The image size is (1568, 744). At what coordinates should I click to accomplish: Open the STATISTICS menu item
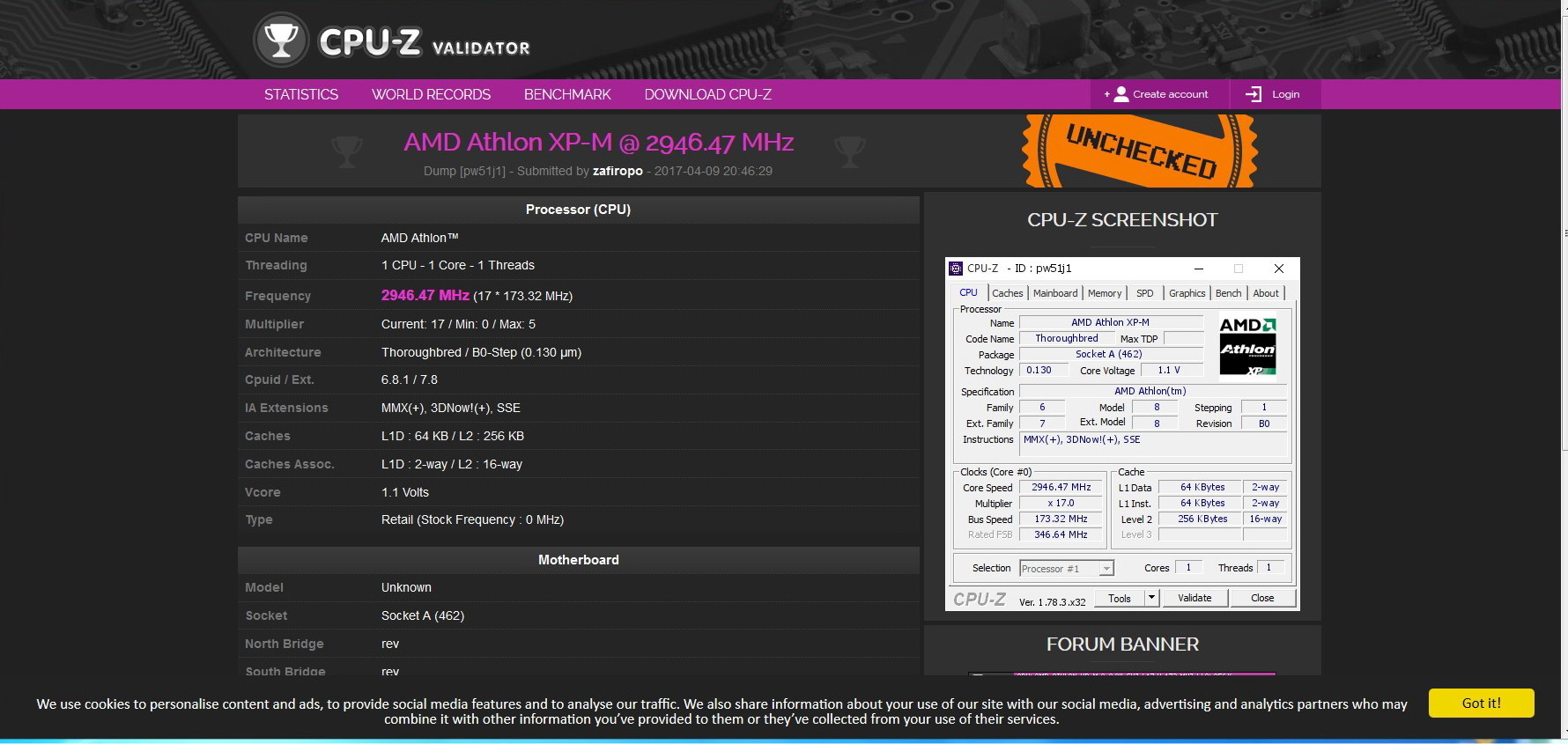(301, 94)
